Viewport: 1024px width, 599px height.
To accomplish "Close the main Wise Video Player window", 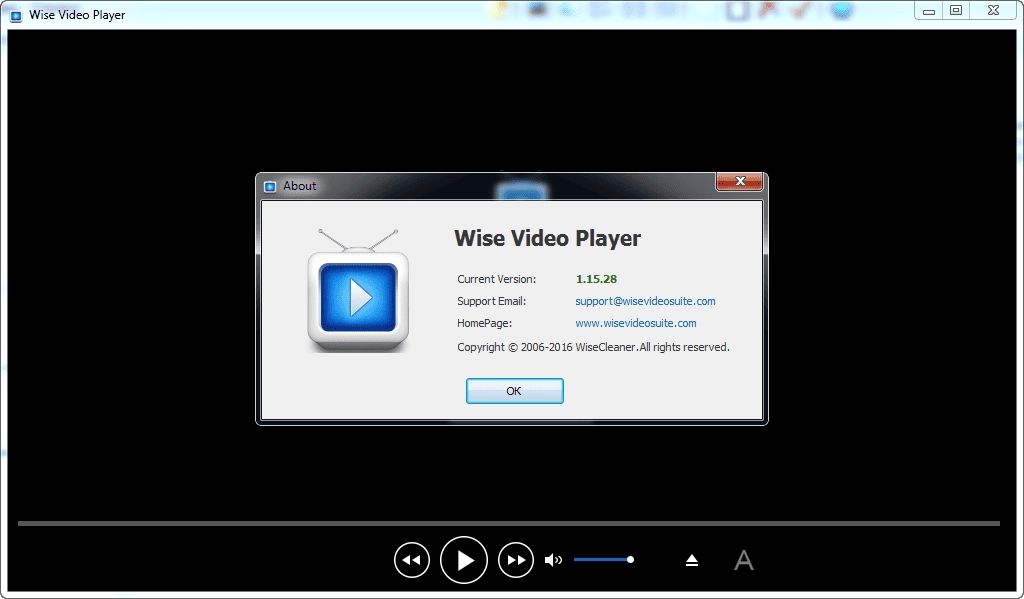I will pos(993,10).
